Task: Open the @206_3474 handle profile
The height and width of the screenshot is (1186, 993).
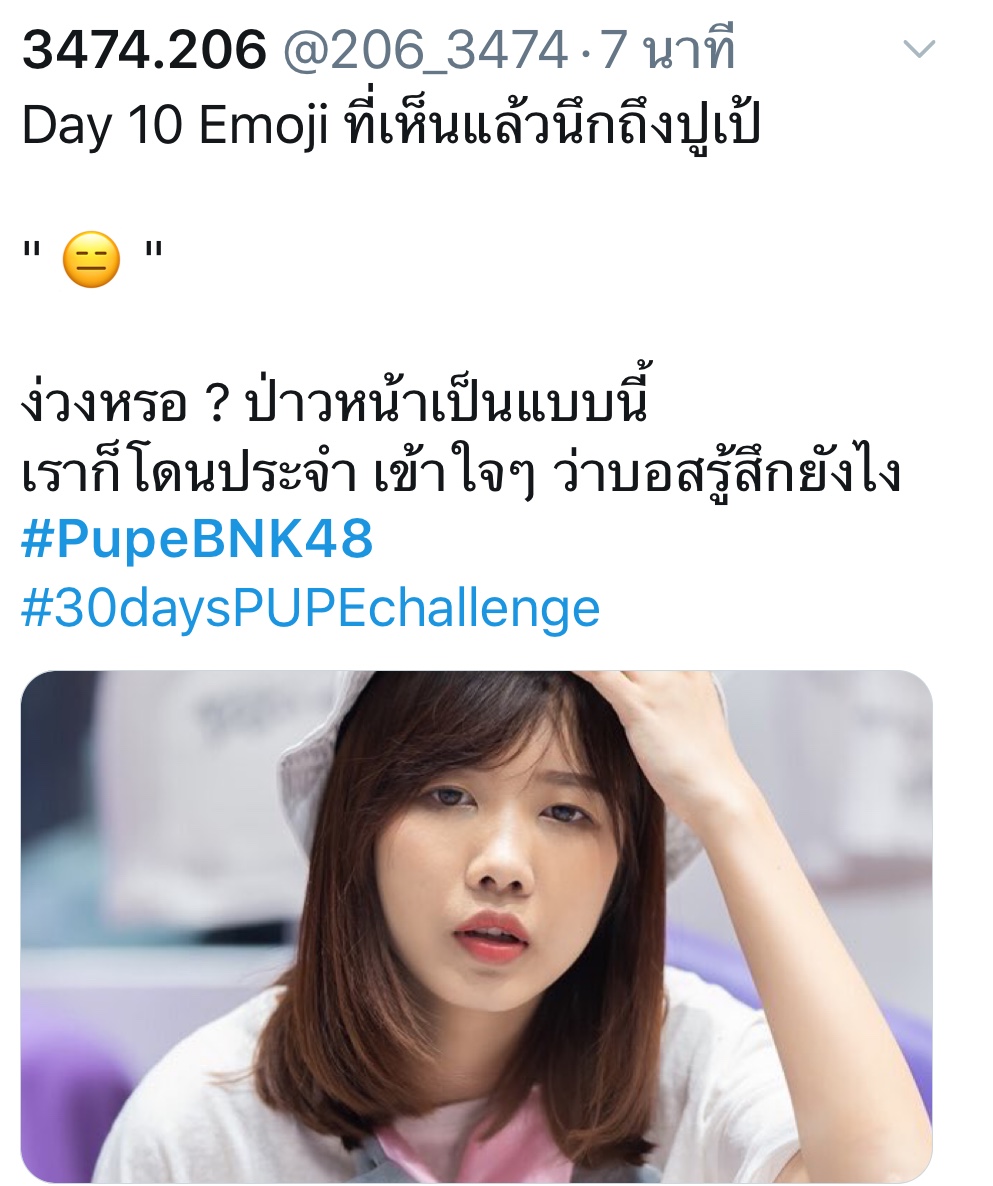Action: 425,51
